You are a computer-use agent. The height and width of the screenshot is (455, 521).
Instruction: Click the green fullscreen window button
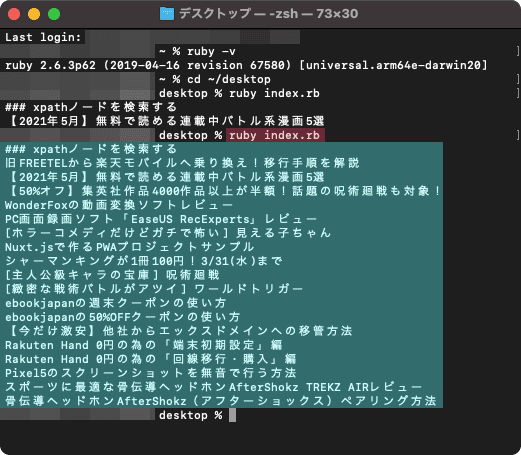(x=54, y=14)
